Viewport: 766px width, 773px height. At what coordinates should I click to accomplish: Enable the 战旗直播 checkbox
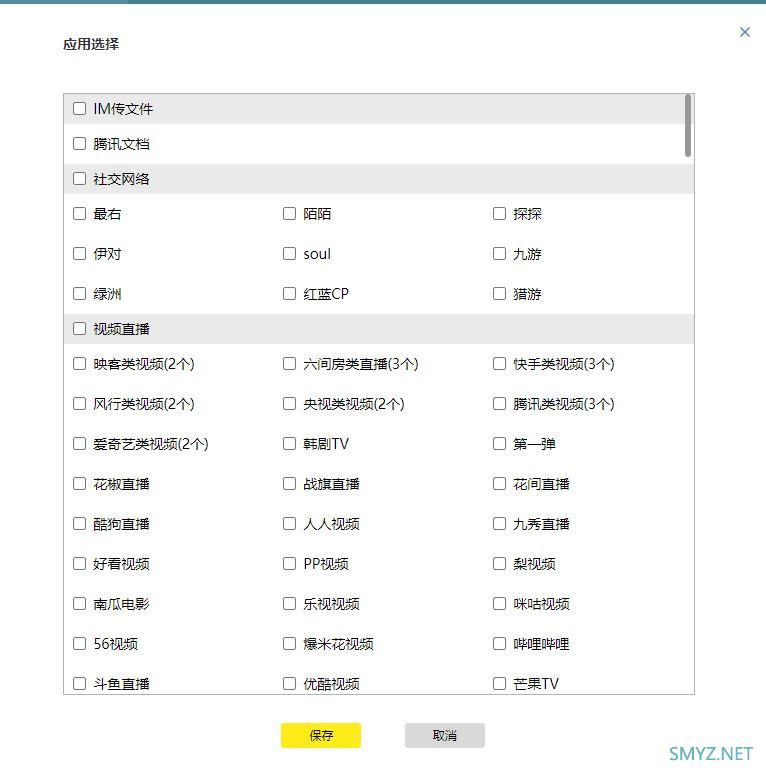(x=289, y=483)
